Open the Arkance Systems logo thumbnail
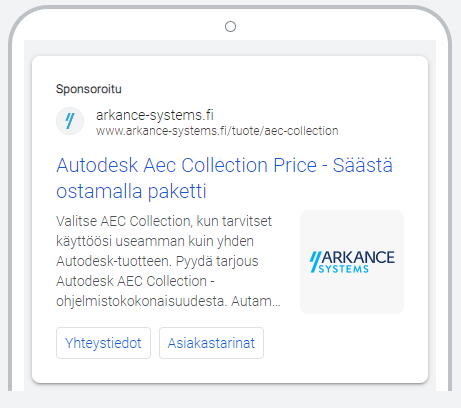Image resolution: width=461 pixels, height=408 pixels. tap(352, 262)
